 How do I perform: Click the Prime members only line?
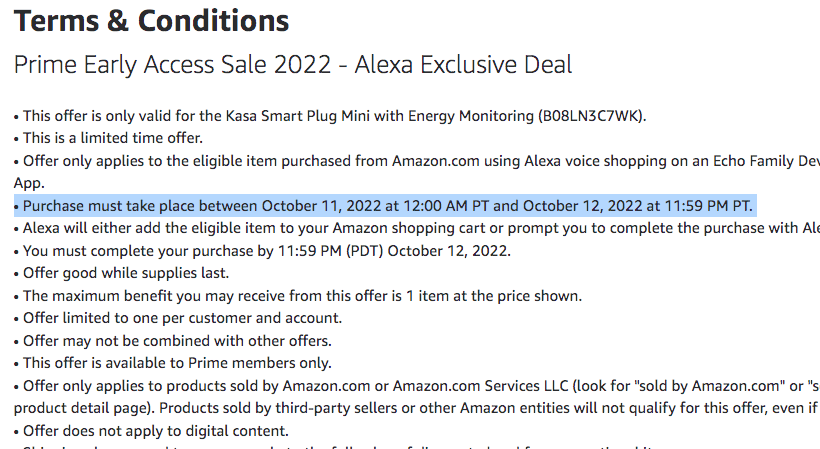point(173,363)
